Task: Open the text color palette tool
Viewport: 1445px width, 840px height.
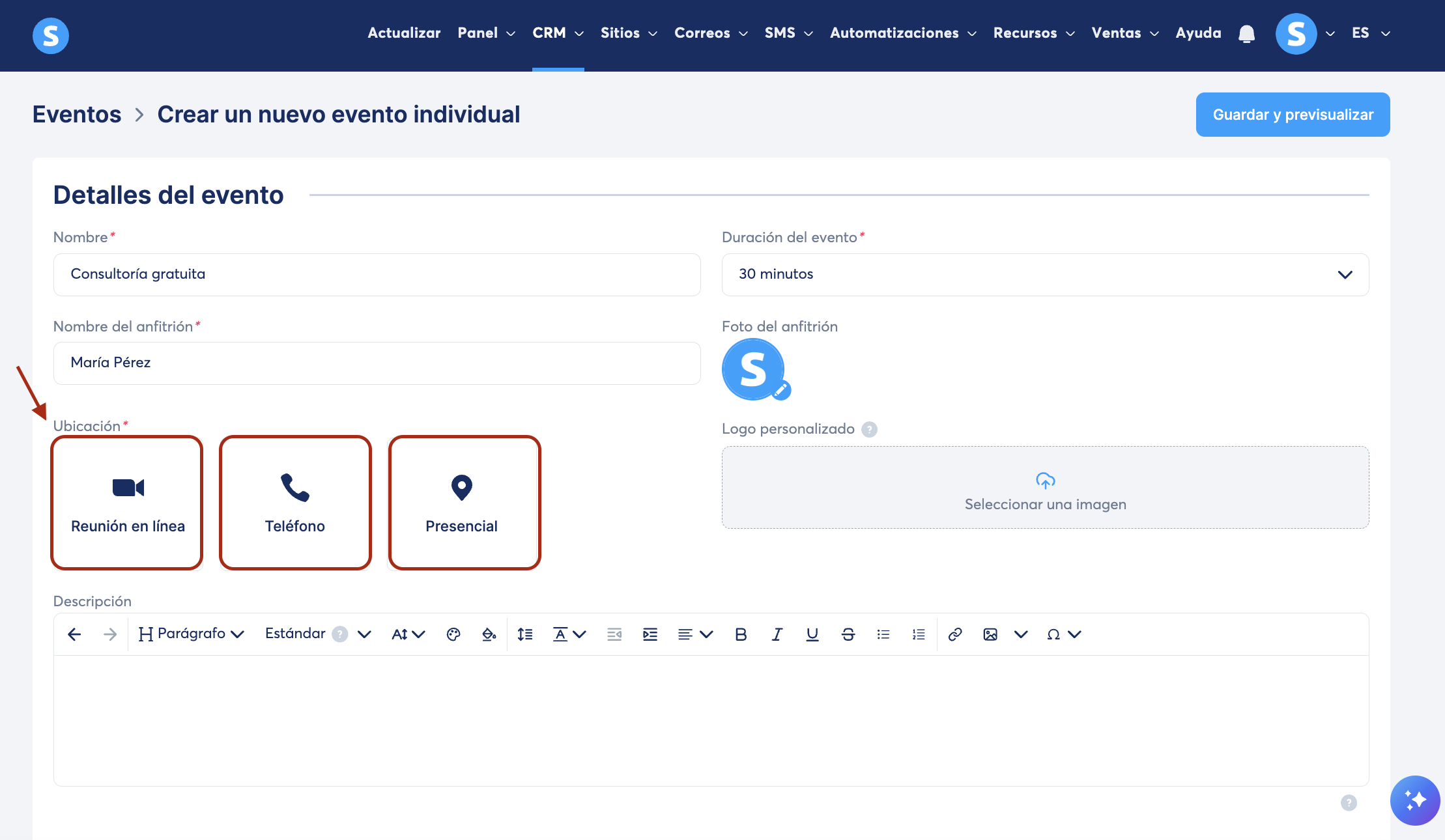Action: click(453, 634)
